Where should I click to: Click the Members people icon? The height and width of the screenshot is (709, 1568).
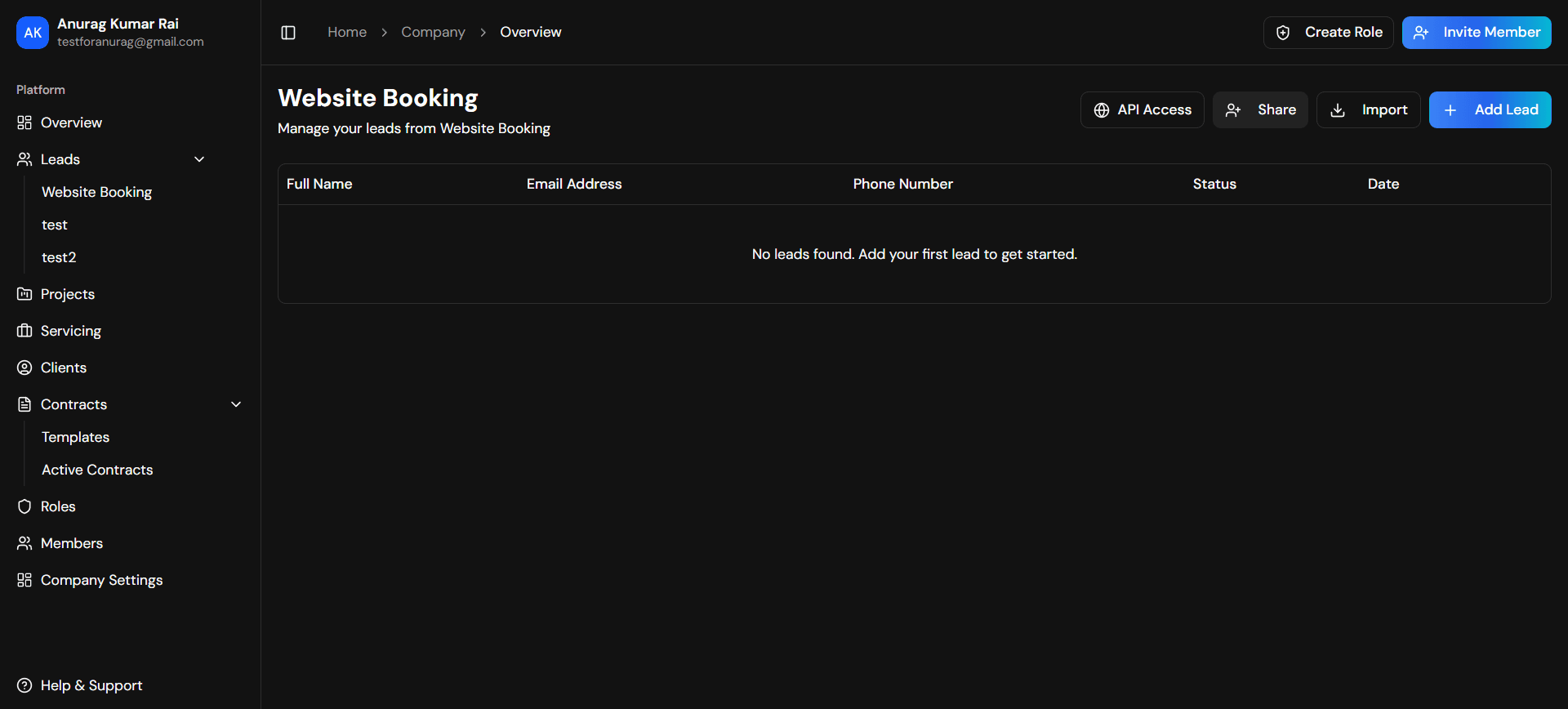[24, 543]
